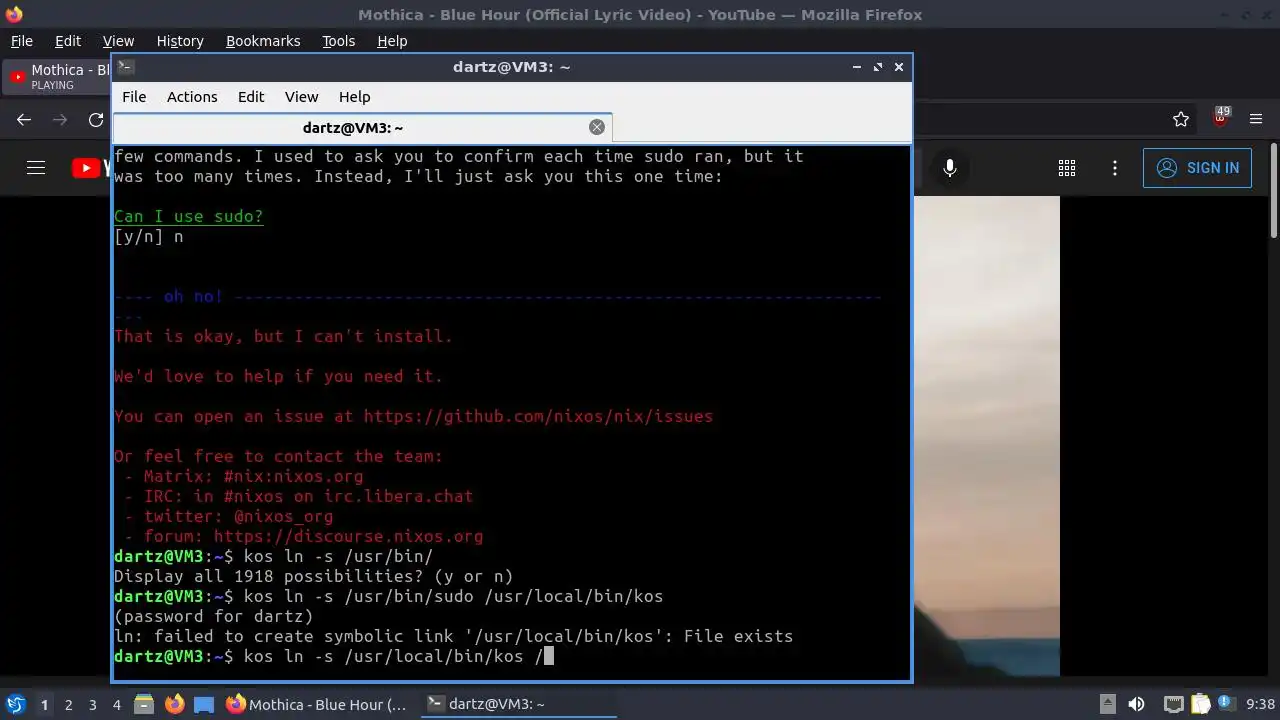Open the terminal's View menu
This screenshot has width=1280, height=720.
[301, 97]
